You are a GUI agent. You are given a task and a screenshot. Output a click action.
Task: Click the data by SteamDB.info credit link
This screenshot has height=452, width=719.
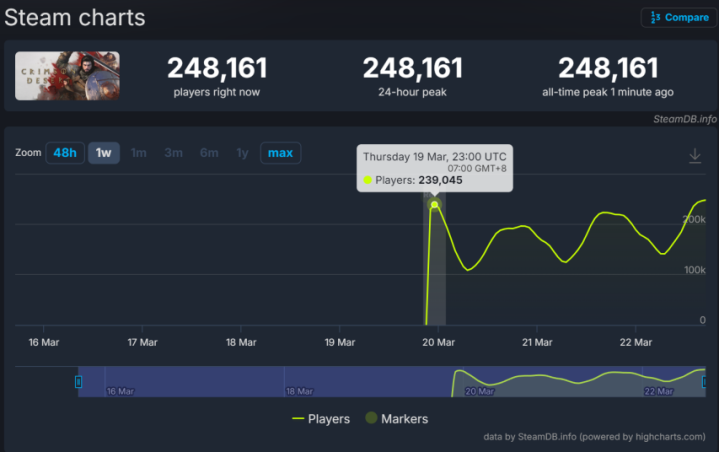tap(594, 437)
